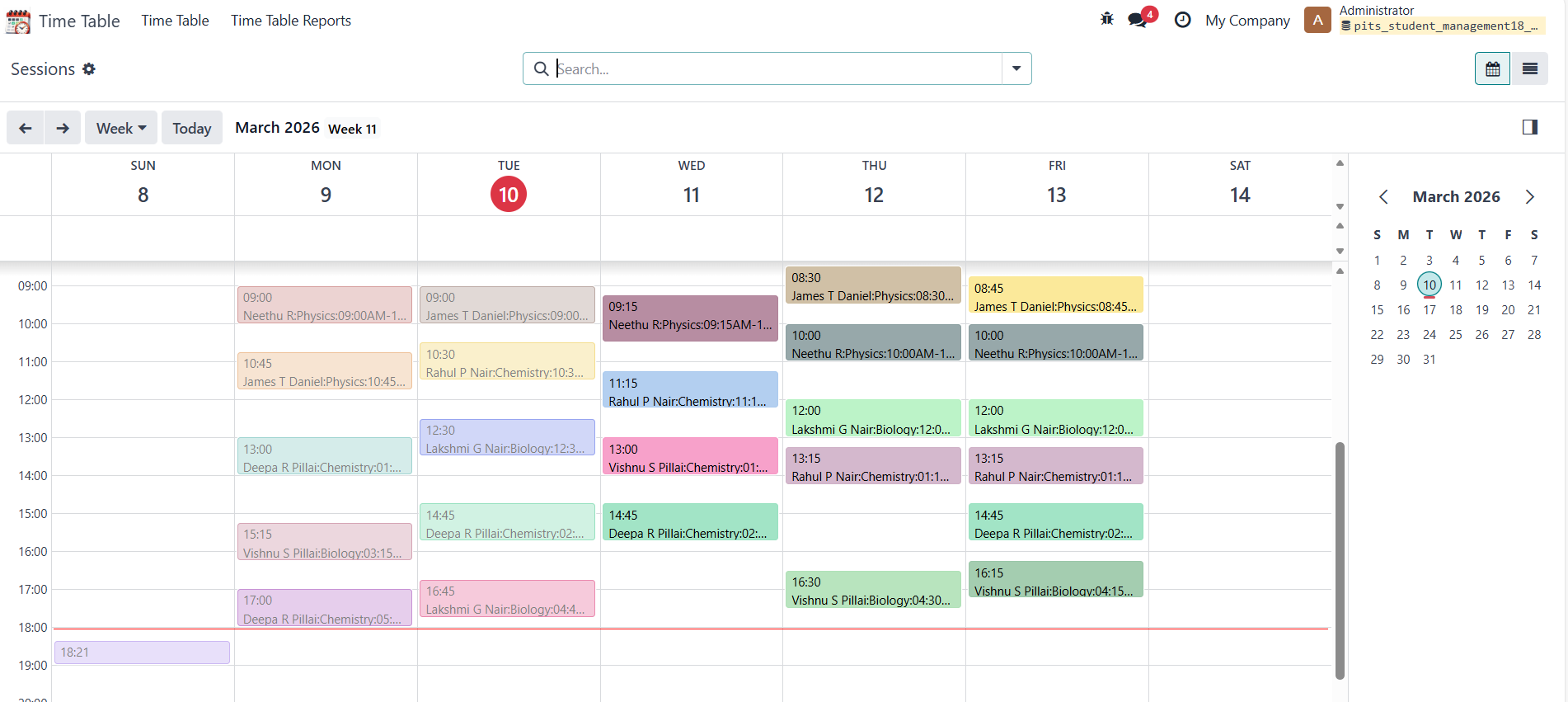This screenshot has height=702, width=1568.
Task: Open the Thursday 10:00 Neethu R Physics session
Action: 873,342
